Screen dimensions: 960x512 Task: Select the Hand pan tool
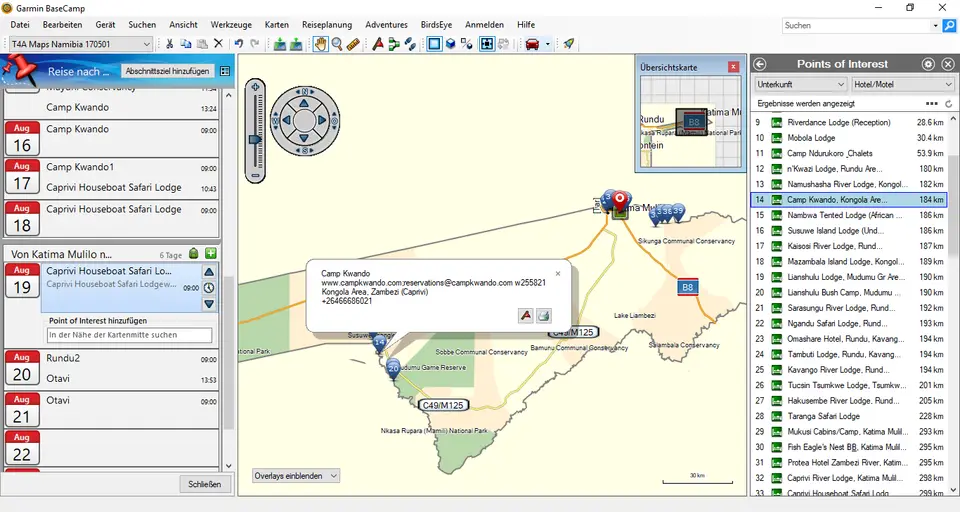[320, 44]
